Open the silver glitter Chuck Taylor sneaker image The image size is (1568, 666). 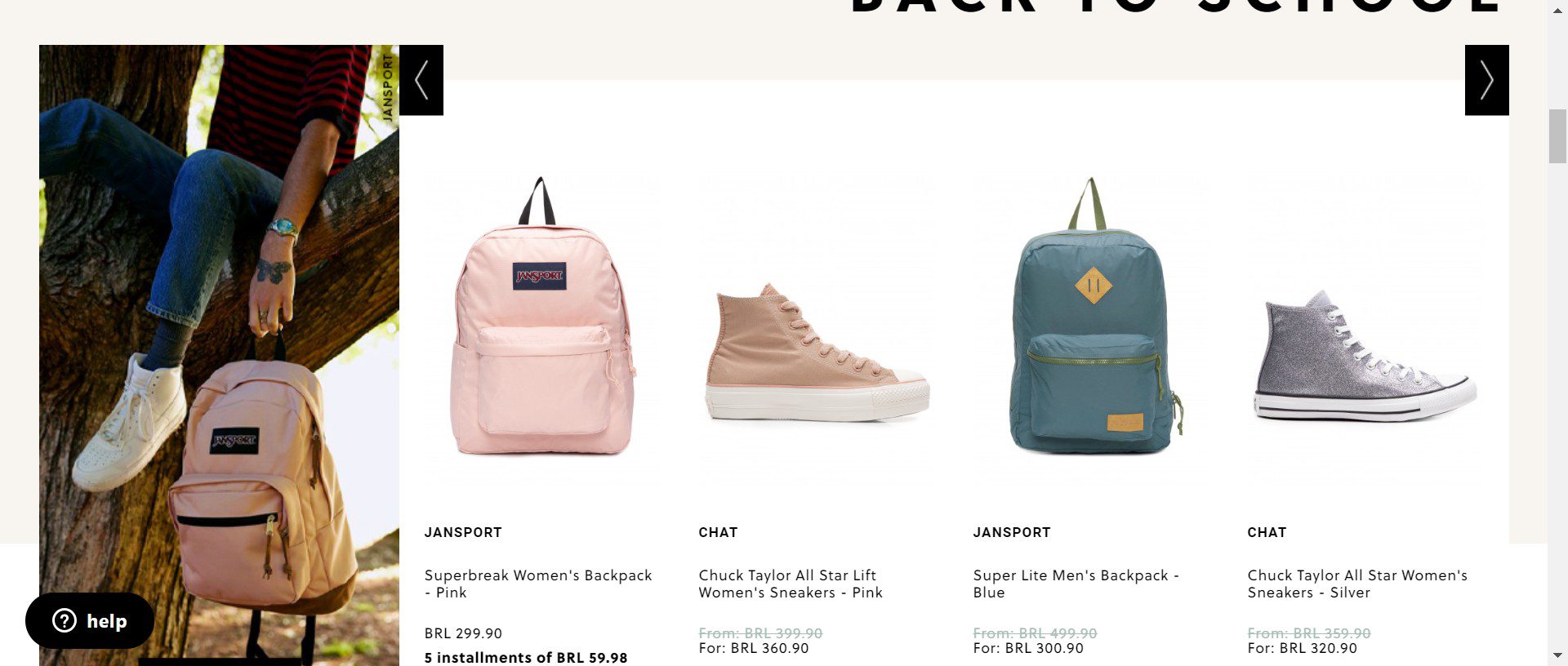[1365, 356]
